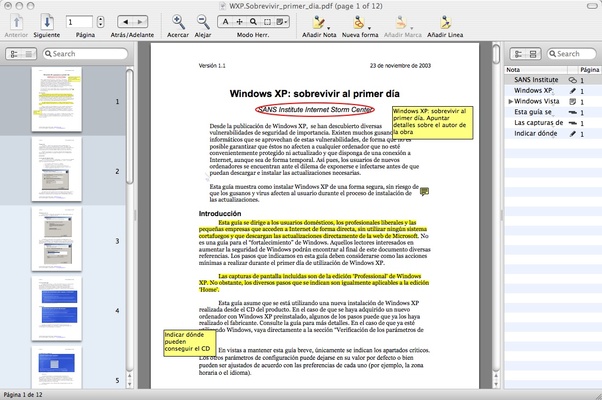Click the Introducción heading
This screenshot has width=602, height=400.
(220, 213)
